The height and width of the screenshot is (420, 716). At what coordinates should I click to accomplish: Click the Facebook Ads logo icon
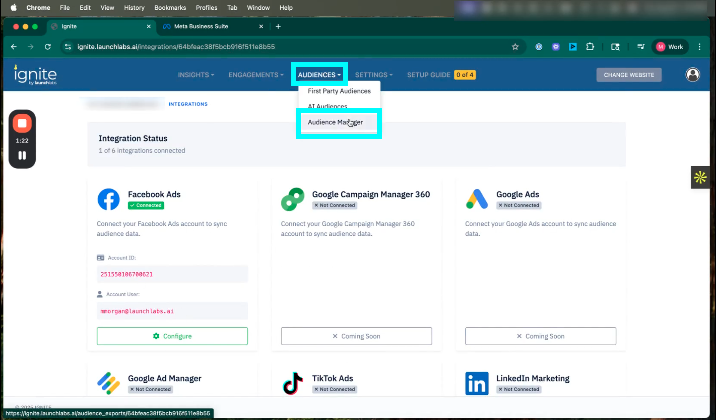point(108,198)
